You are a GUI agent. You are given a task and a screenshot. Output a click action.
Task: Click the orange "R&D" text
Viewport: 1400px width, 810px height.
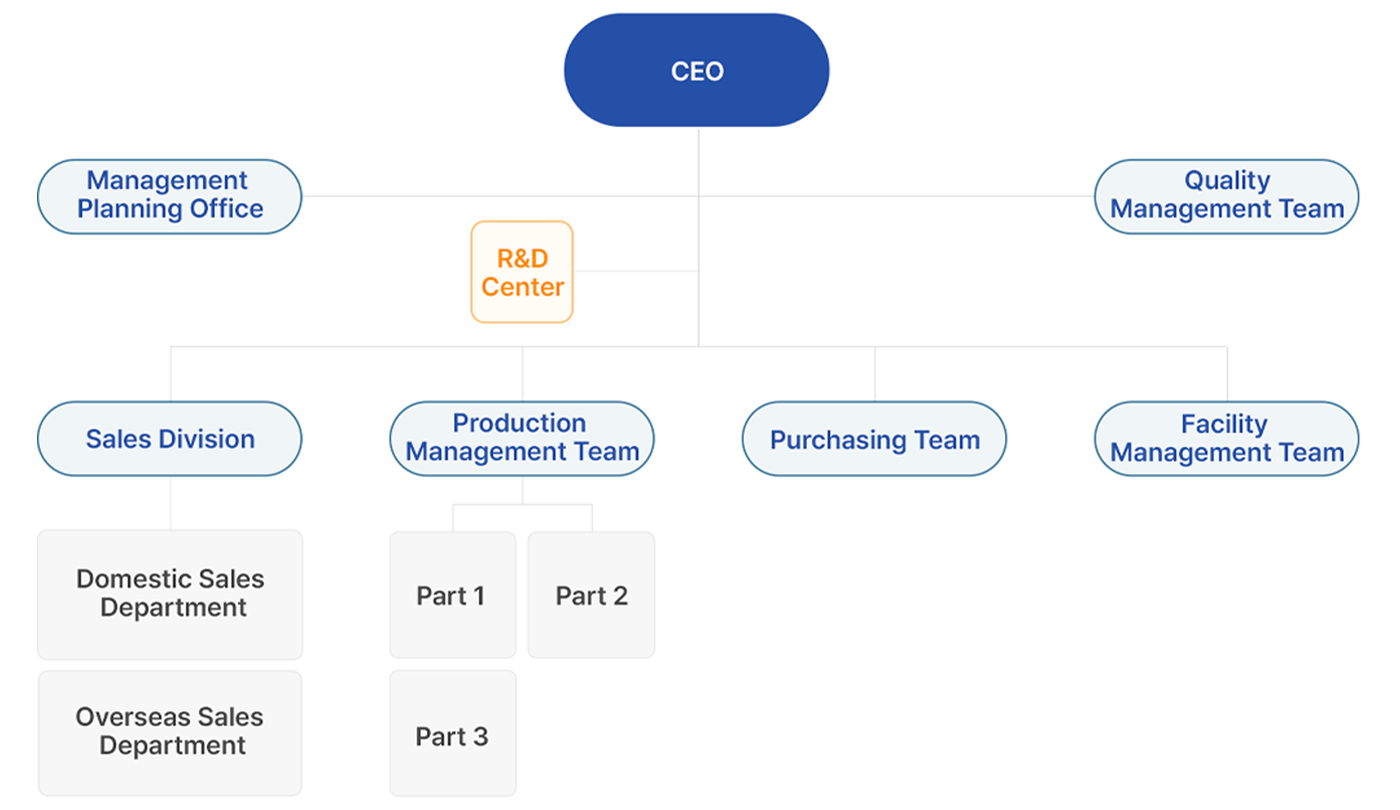tap(522, 259)
